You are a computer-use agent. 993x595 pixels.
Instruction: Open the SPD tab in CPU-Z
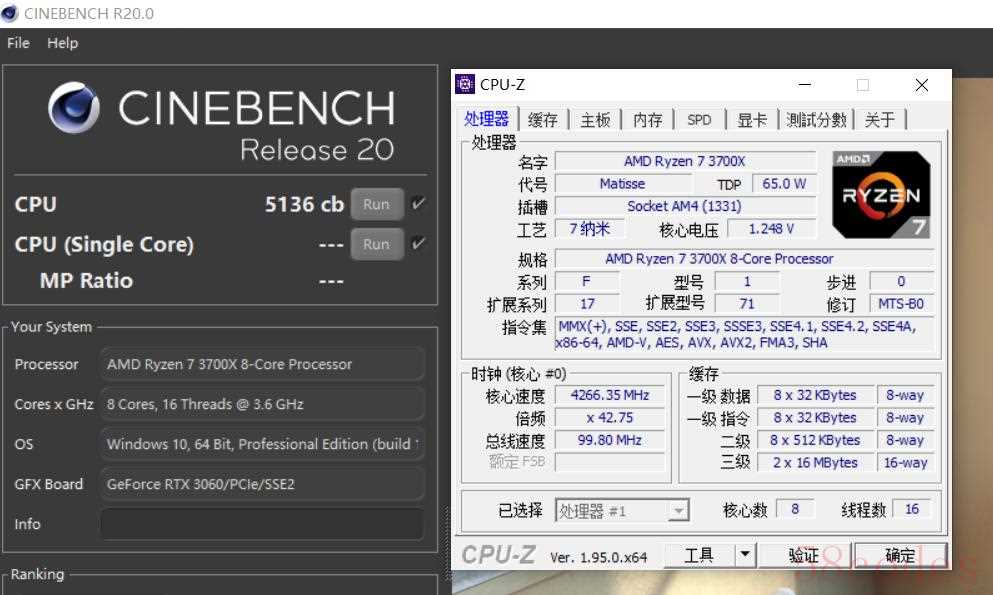tap(699, 120)
